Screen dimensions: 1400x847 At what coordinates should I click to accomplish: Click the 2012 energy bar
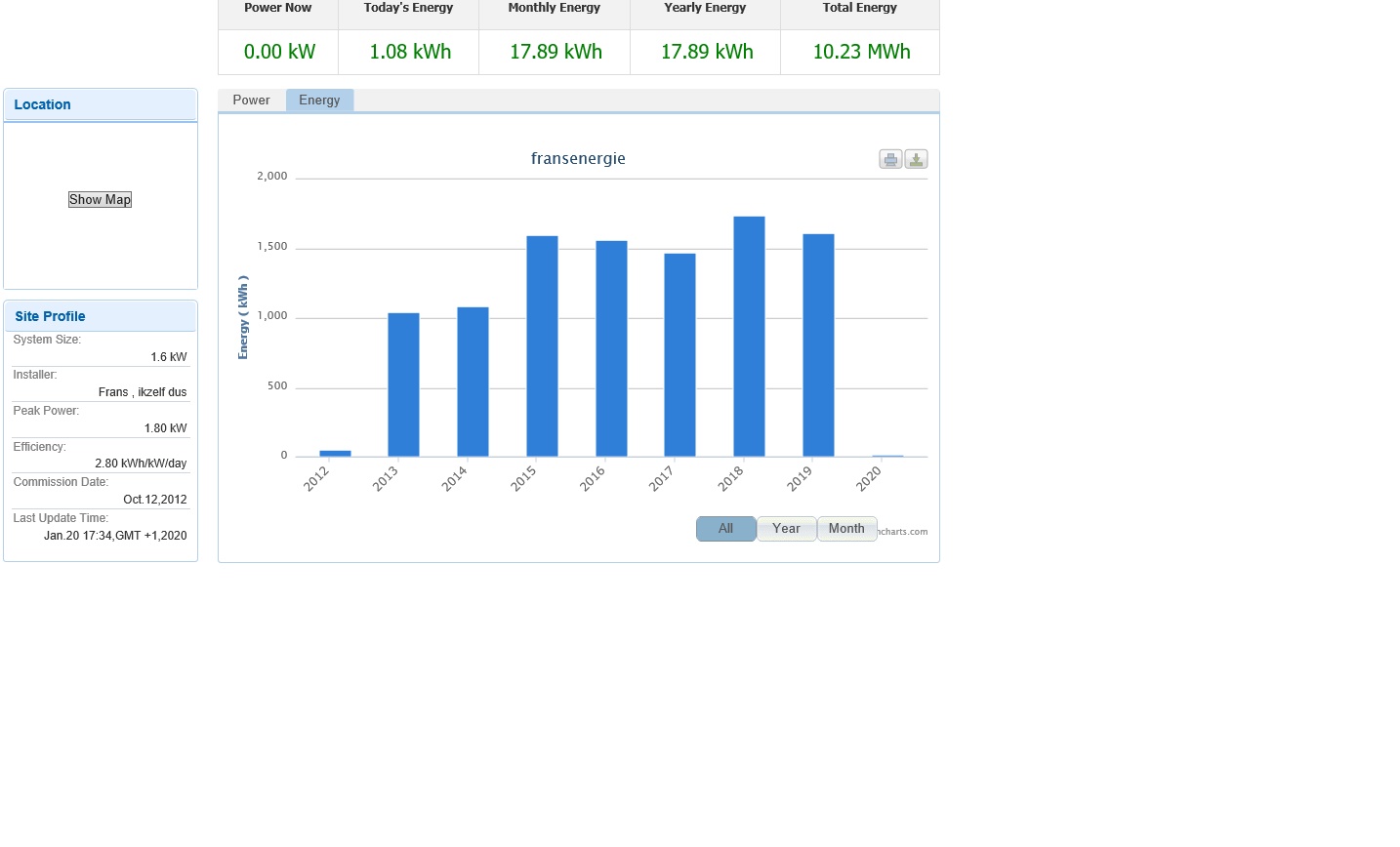click(x=335, y=454)
